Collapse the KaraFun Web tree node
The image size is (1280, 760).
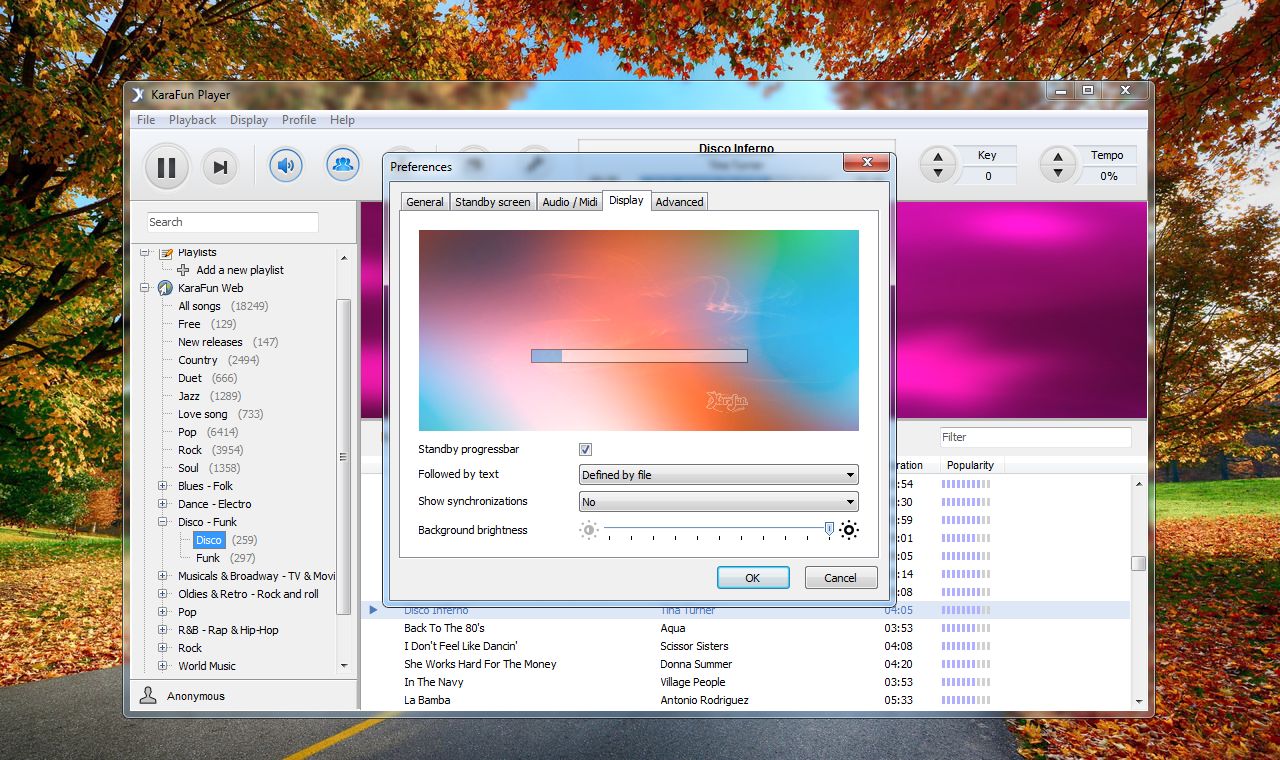[x=145, y=288]
